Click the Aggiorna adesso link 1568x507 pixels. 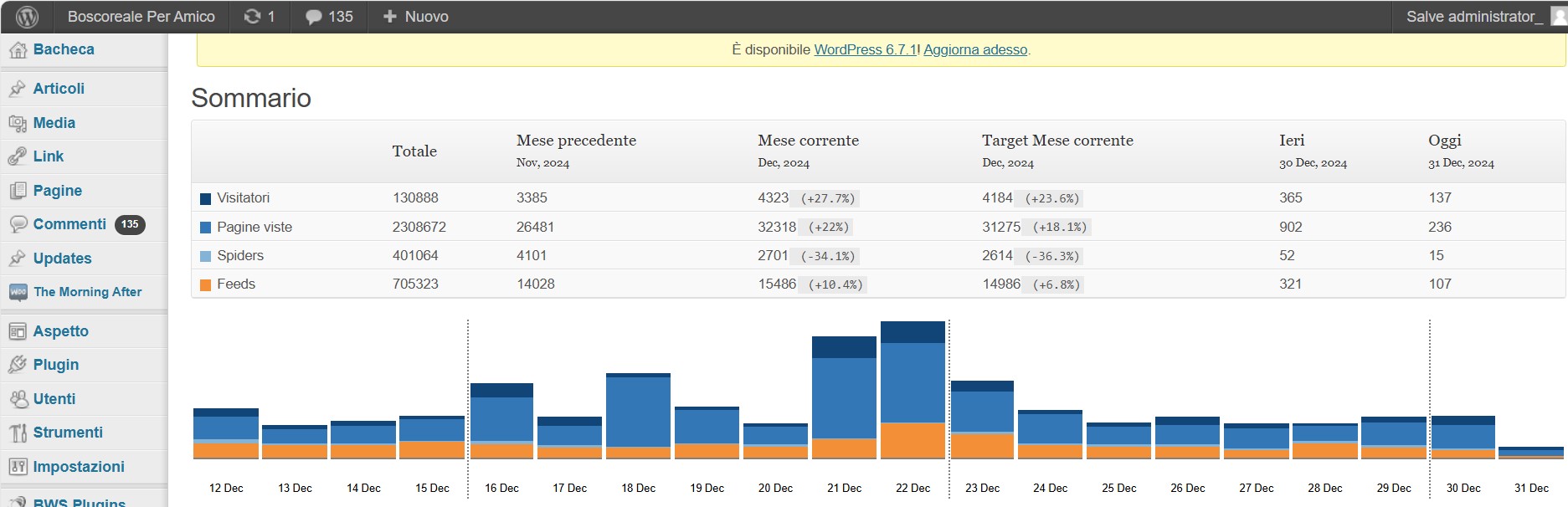975,49
